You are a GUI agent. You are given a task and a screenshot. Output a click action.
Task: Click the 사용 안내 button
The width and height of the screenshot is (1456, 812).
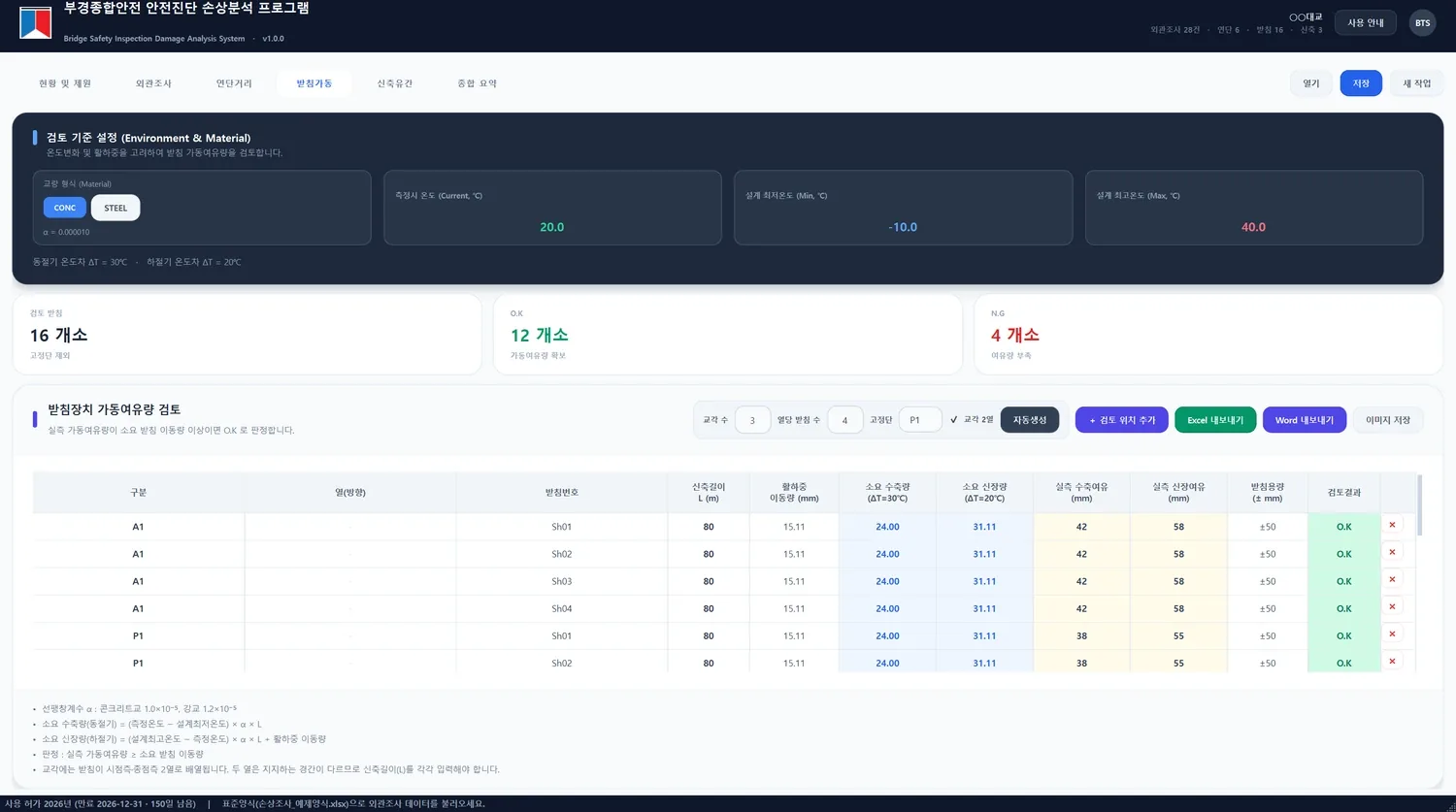pyautogui.click(x=1366, y=22)
